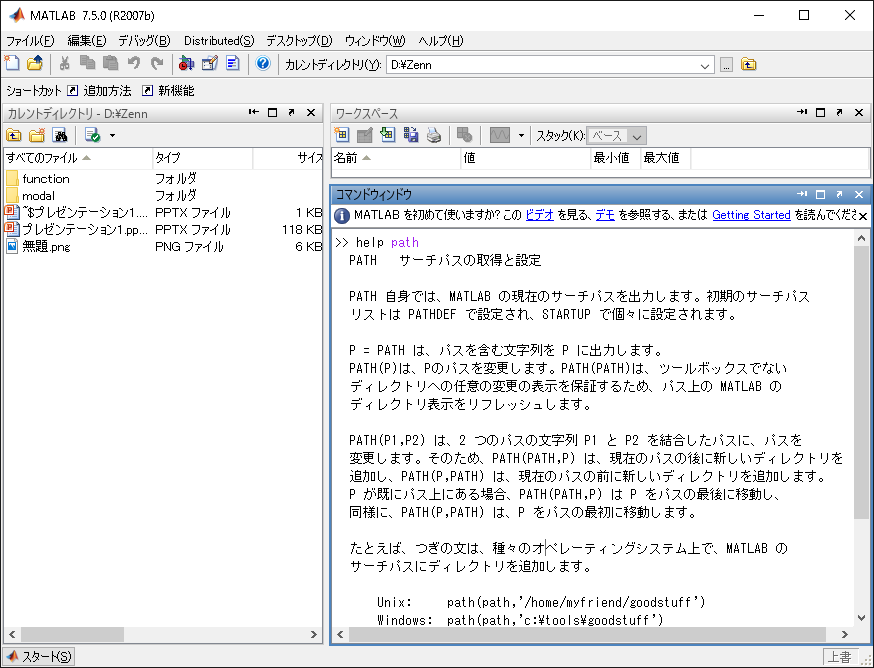Screen dimensions: 874x668
Task: Minimize the Current Directory panel
Action: pyautogui.click(x=254, y=113)
